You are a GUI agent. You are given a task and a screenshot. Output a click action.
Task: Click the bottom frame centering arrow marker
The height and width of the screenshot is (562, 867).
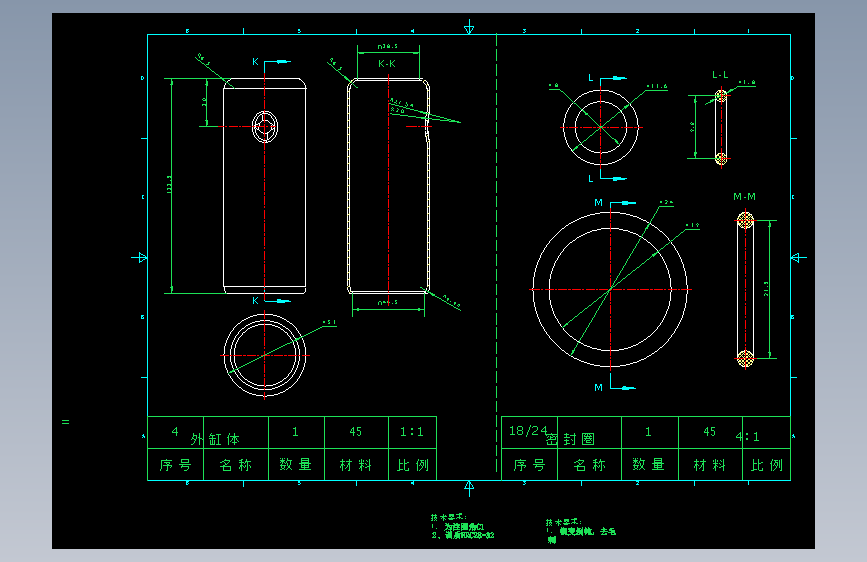pyautogui.click(x=469, y=488)
